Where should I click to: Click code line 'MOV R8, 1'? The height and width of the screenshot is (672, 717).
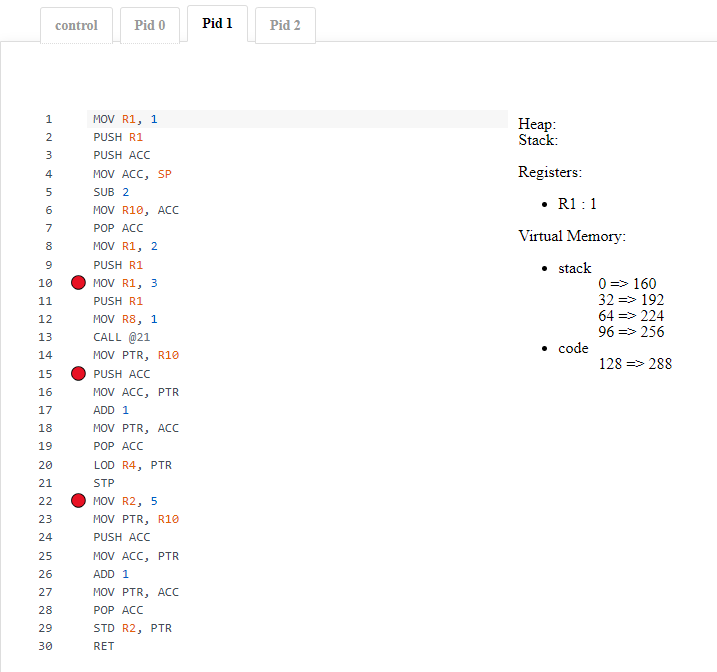[125, 319]
